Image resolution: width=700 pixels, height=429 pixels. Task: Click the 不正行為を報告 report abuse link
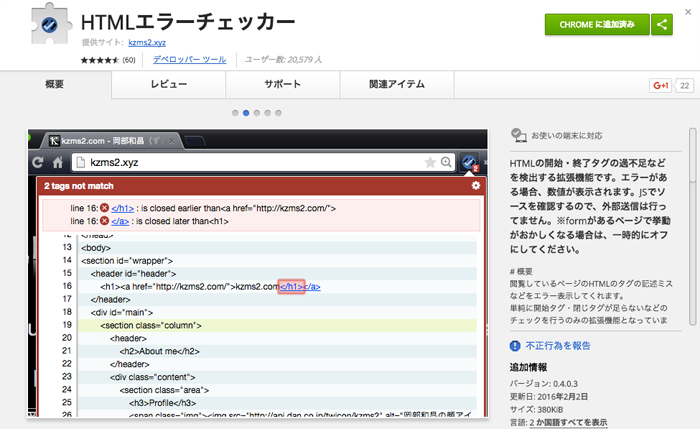click(x=558, y=346)
